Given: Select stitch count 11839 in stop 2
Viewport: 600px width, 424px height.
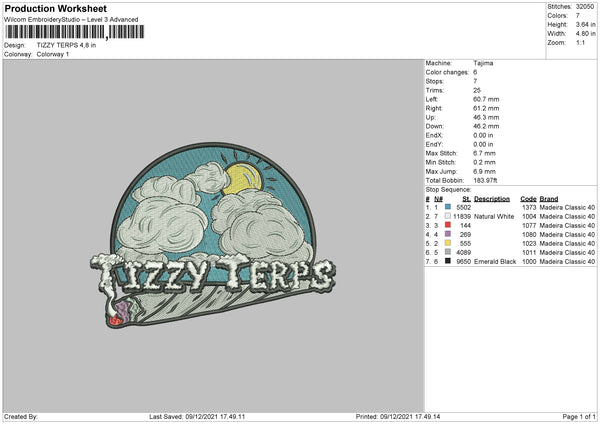Looking at the screenshot, I should coord(462,217).
